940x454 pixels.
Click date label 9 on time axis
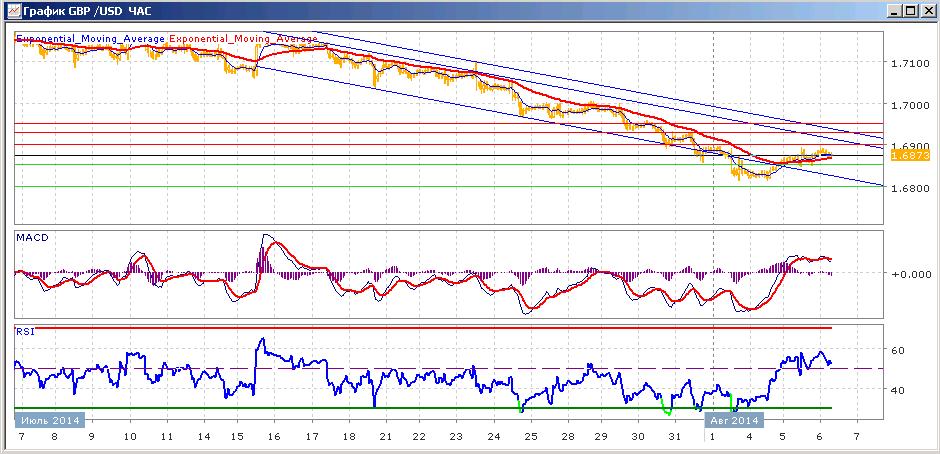pyautogui.click(x=91, y=436)
